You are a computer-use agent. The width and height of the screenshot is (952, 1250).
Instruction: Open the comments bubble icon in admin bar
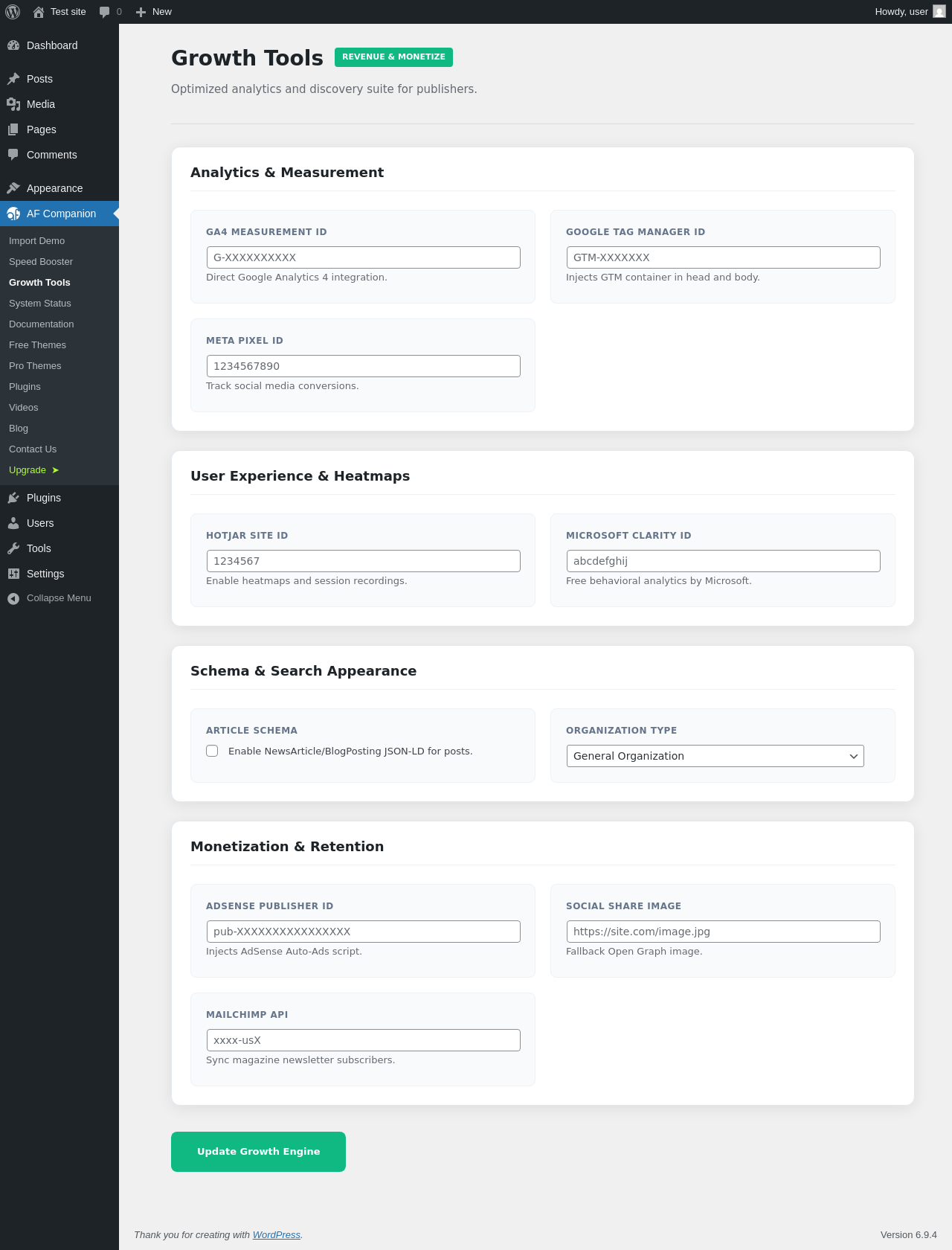click(104, 12)
